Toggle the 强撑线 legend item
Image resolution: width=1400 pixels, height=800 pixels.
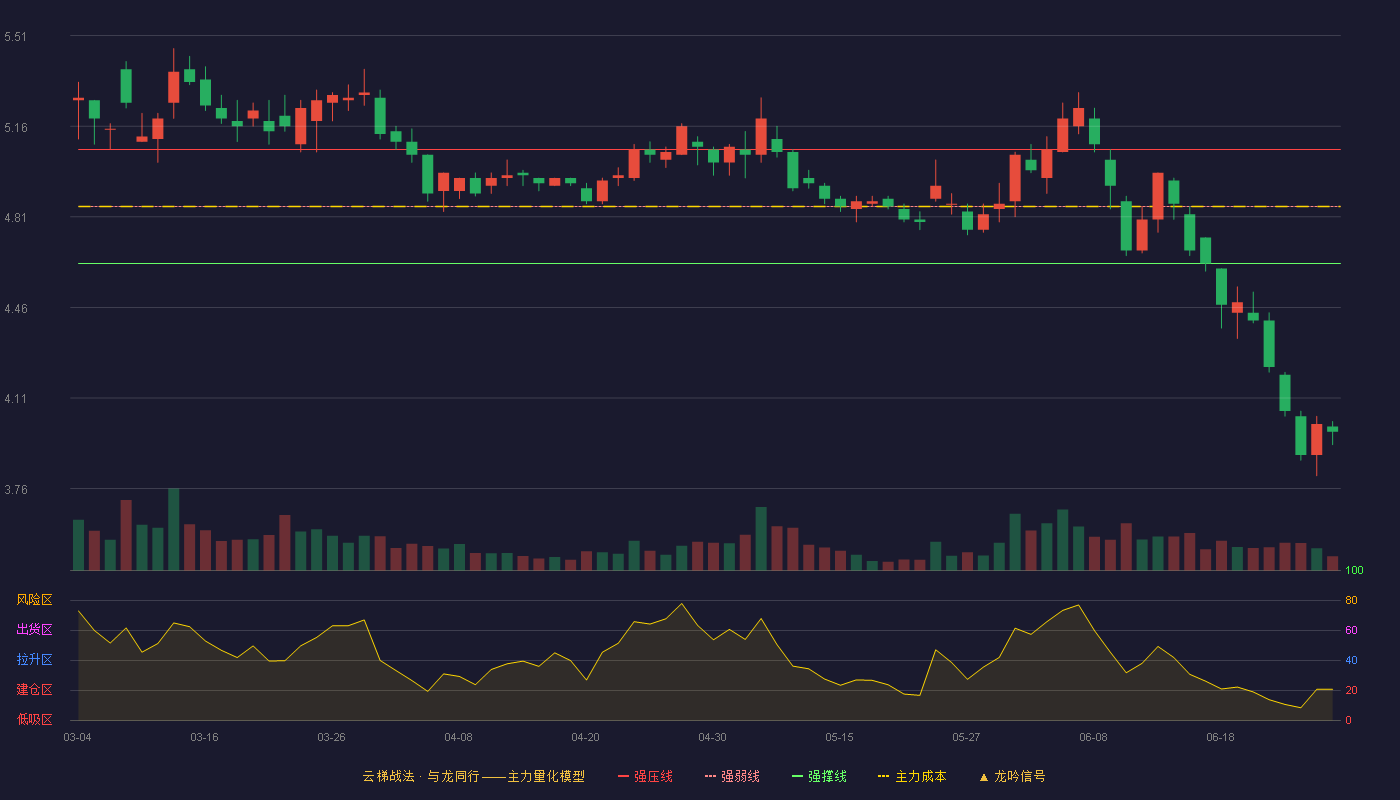coord(819,776)
